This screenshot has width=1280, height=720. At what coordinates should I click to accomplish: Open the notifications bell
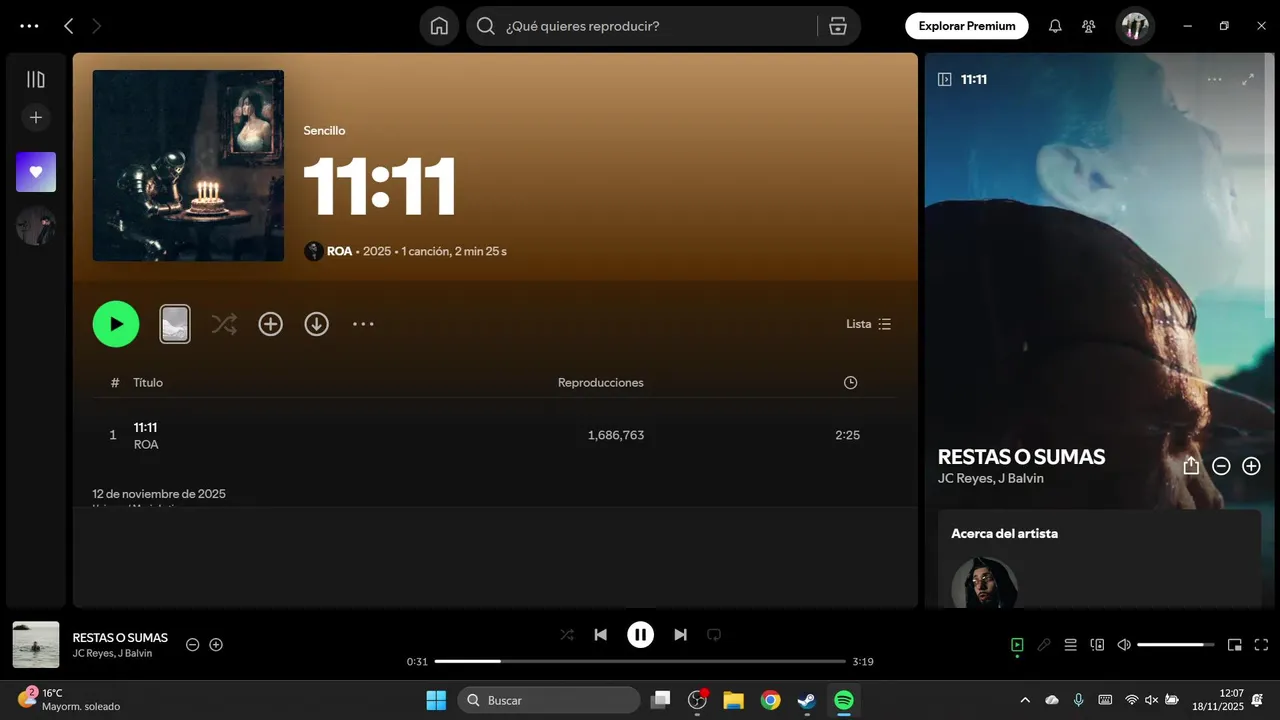1055,26
